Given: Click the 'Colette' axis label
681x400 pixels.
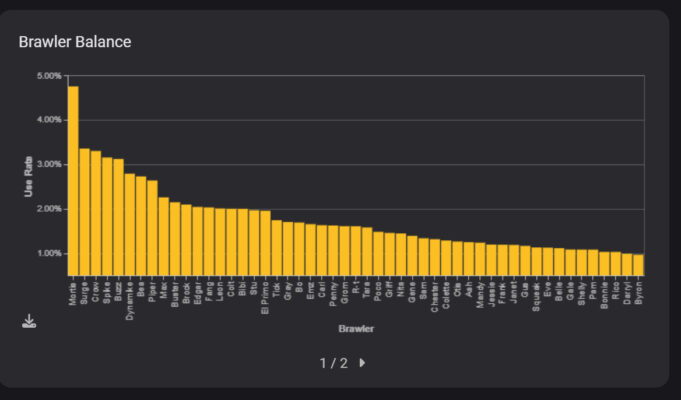Looking at the screenshot, I should point(446,295).
